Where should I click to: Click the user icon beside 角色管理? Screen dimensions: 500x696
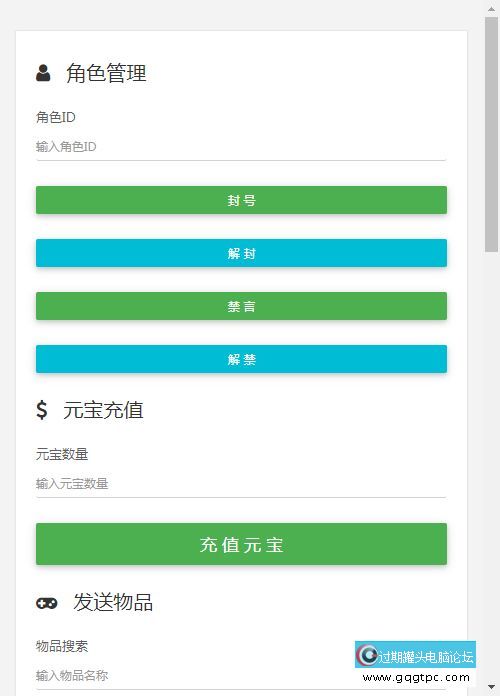tap(43, 73)
